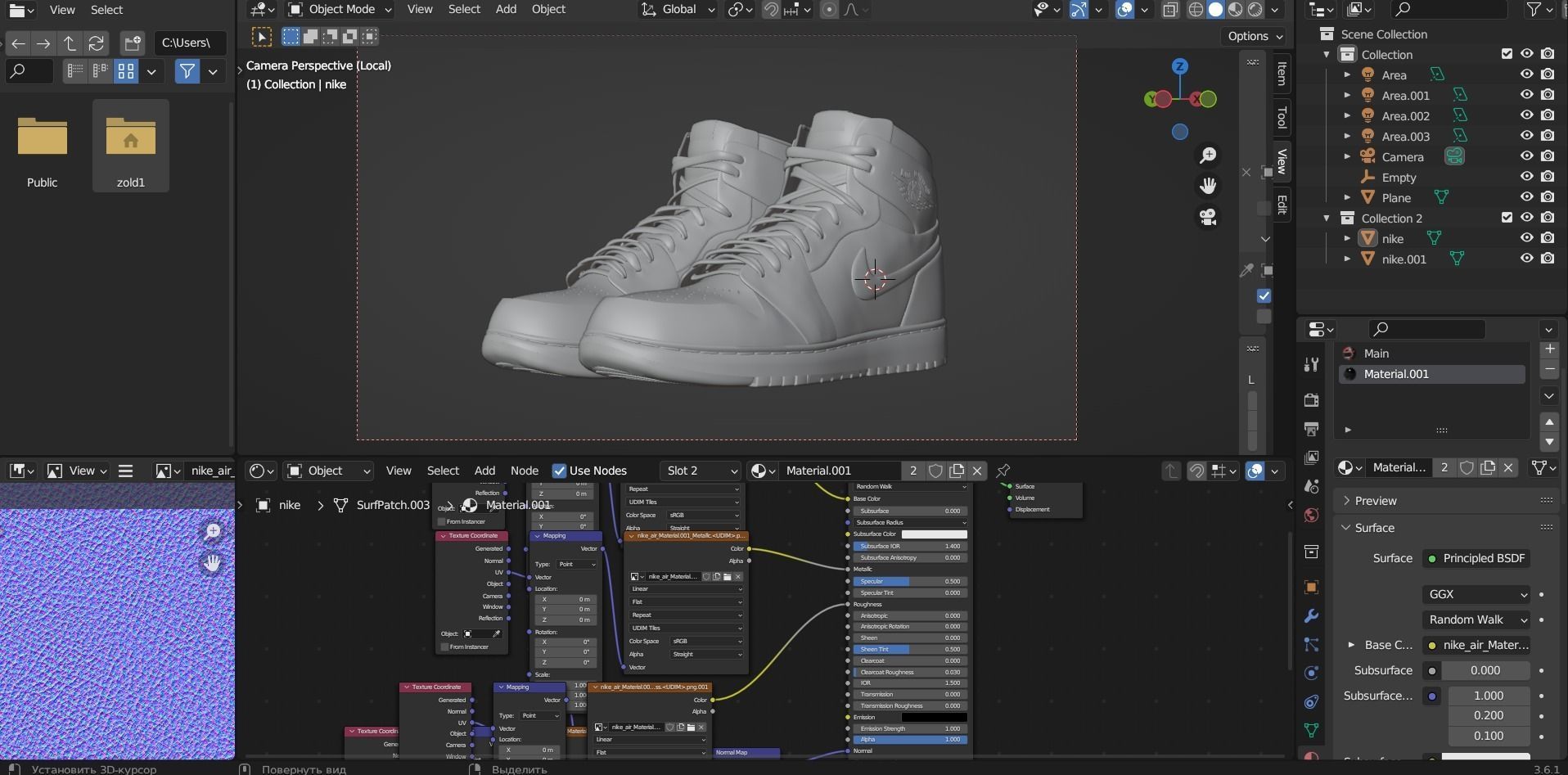Hide nike.001 with eye icon
The image size is (1568, 775).
click(x=1526, y=258)
